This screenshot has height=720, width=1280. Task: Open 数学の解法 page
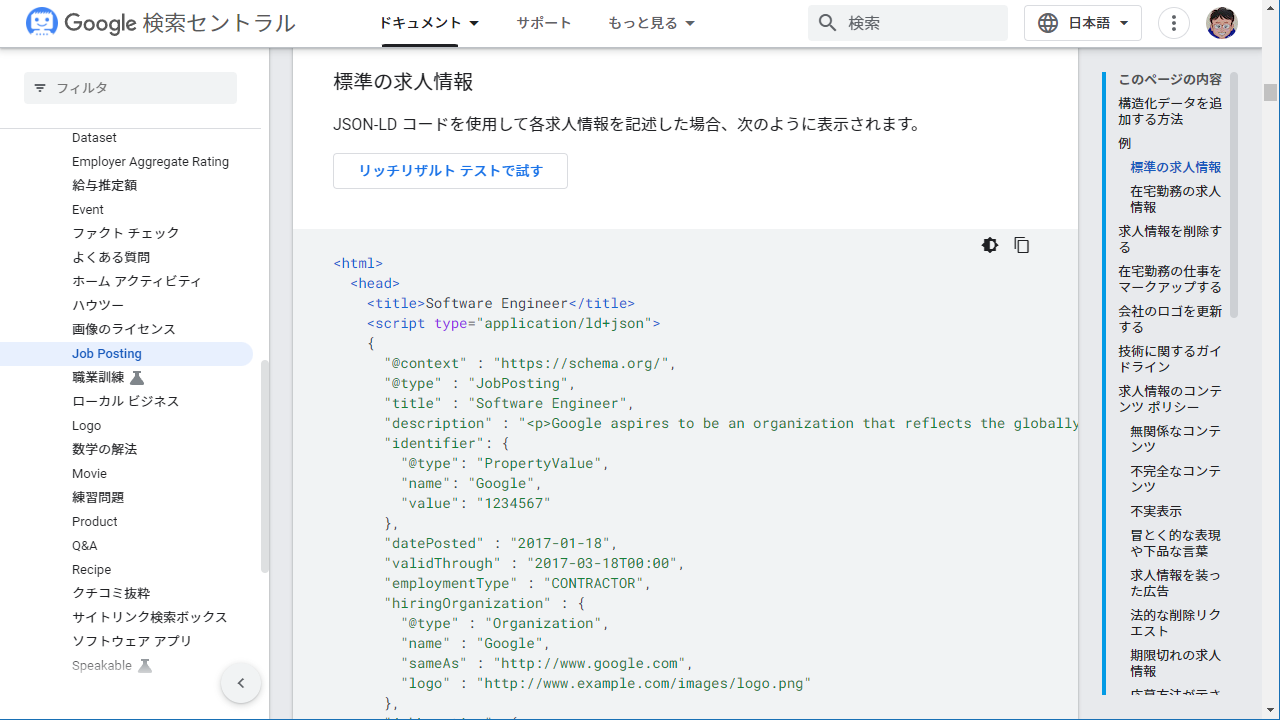click(x=104, y=449)
